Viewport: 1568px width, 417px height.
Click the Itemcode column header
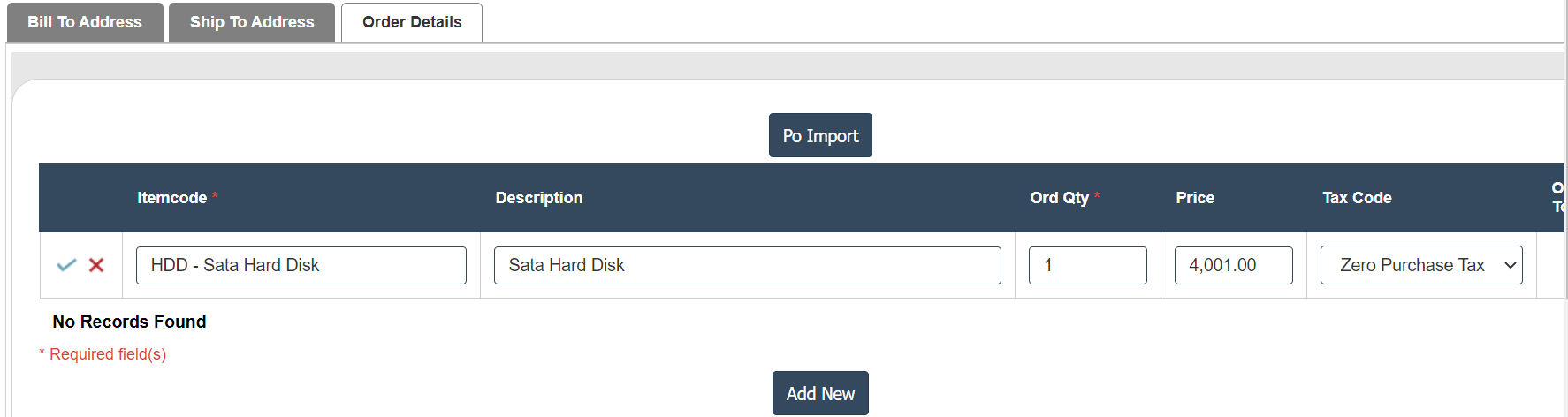172,198
